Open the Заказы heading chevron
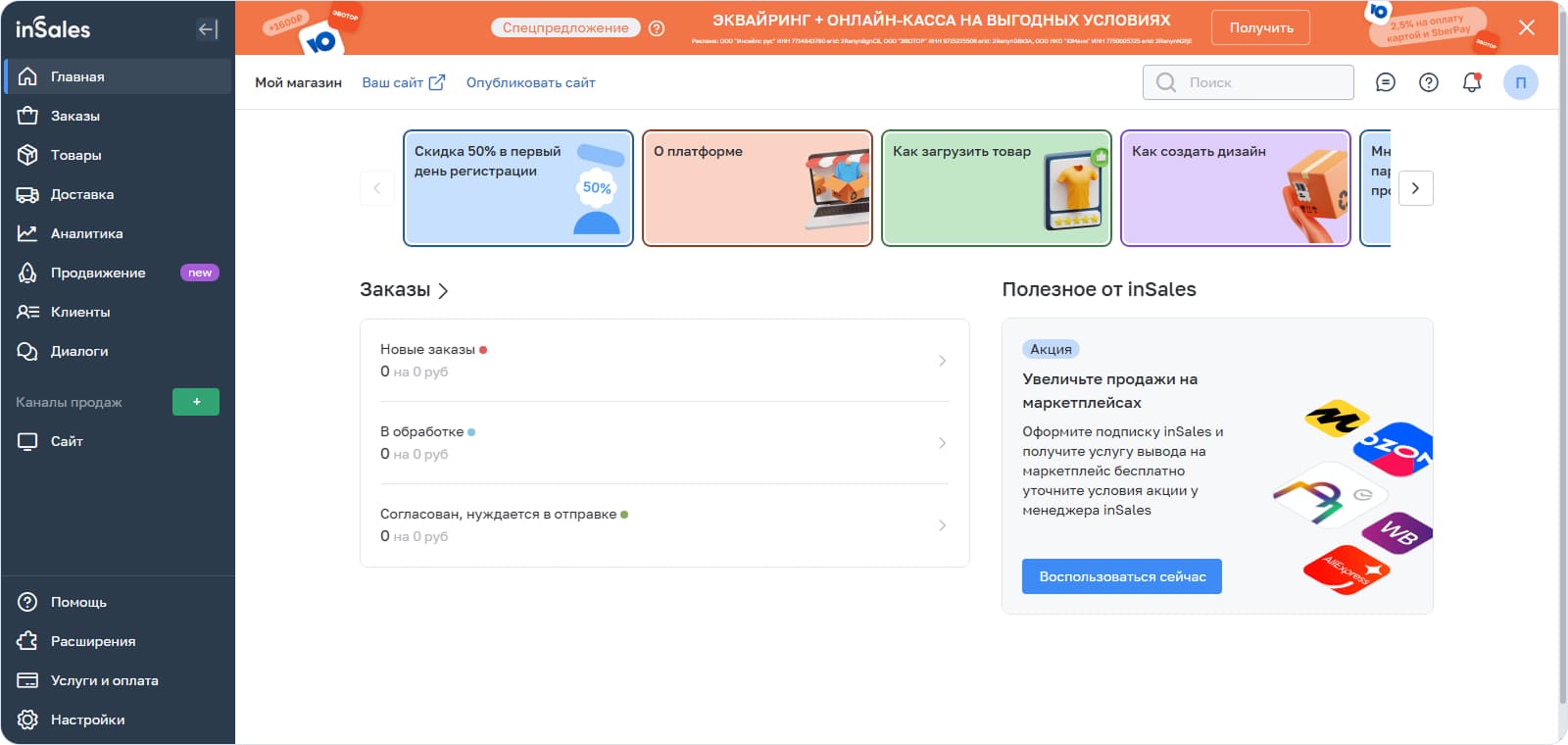The height and width of the screenshot is (745, 1568). pos(443,290)
